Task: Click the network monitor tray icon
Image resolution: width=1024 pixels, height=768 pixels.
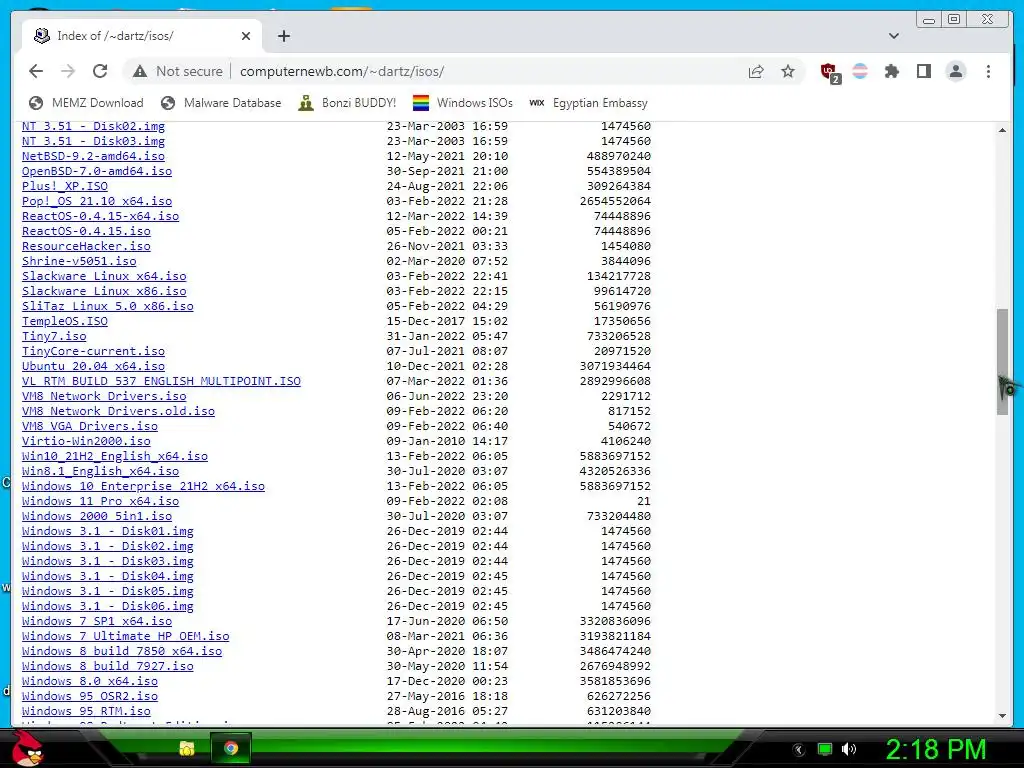Action: pos(825,749)
